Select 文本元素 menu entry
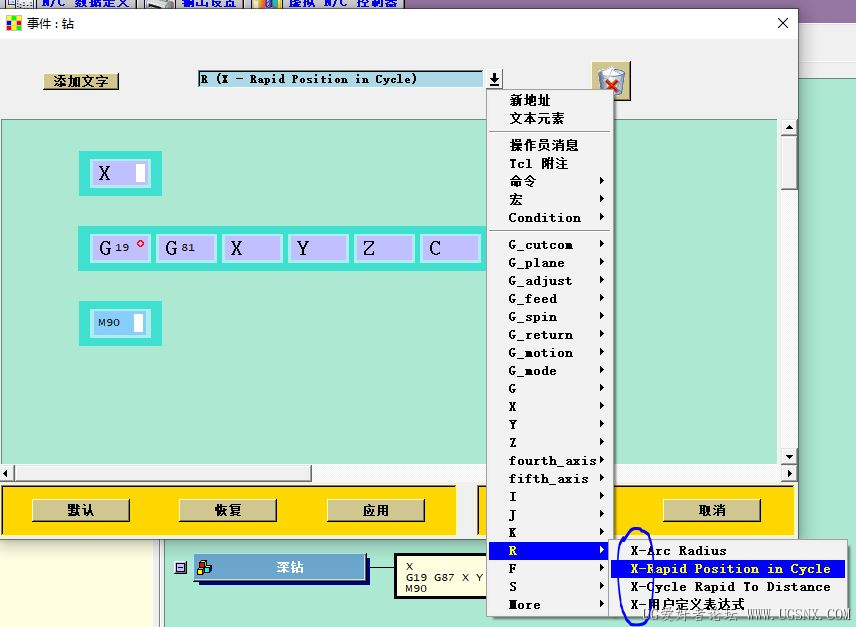 click(x=550, y=118)
